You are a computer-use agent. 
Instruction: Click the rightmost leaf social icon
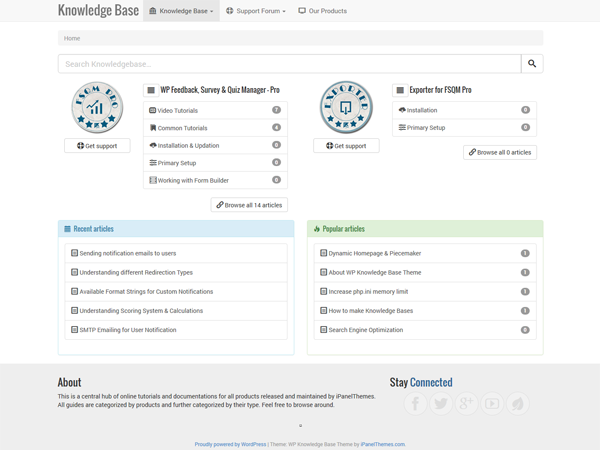(518, 403)
